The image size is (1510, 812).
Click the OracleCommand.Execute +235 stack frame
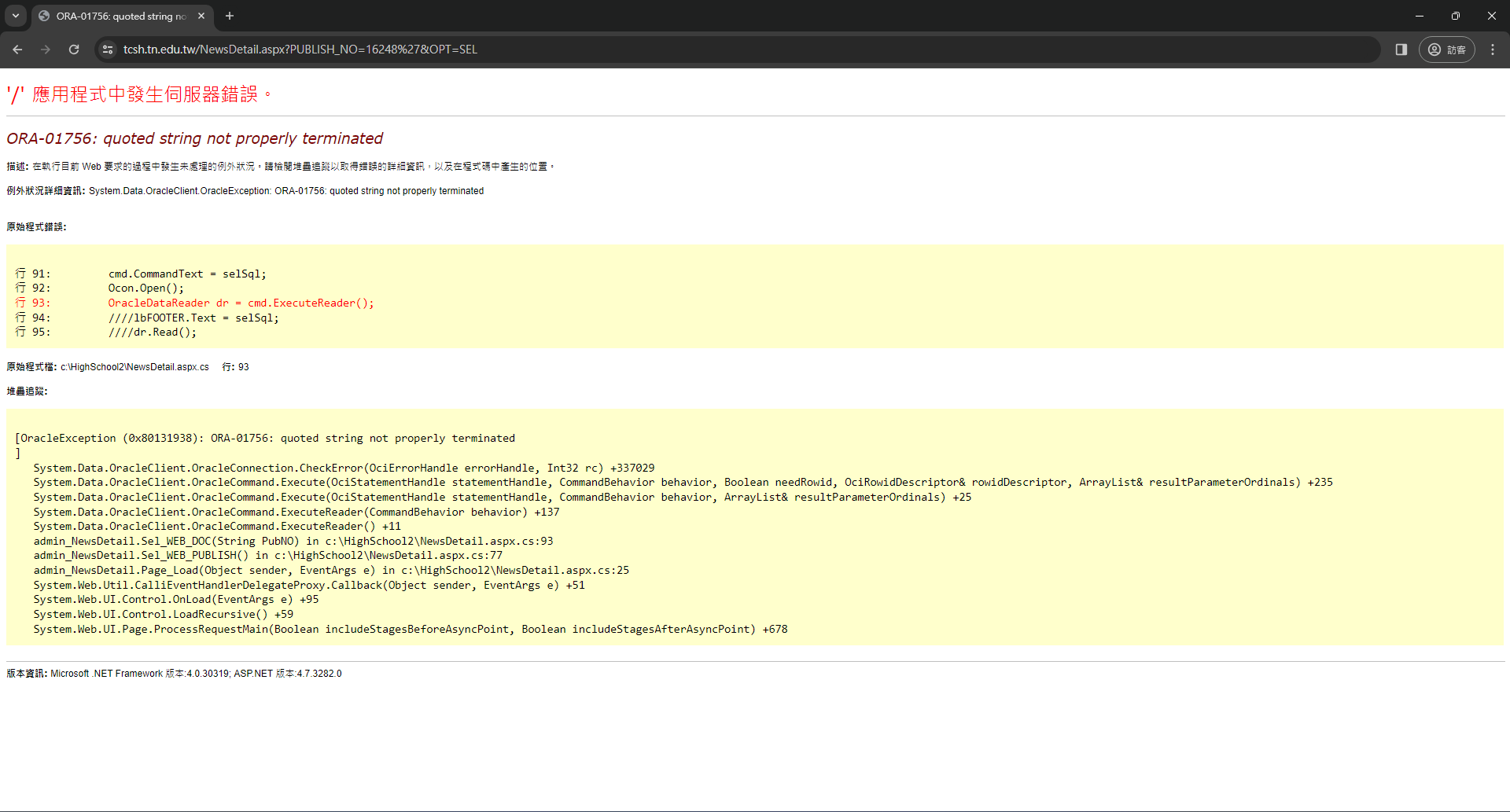683,483
